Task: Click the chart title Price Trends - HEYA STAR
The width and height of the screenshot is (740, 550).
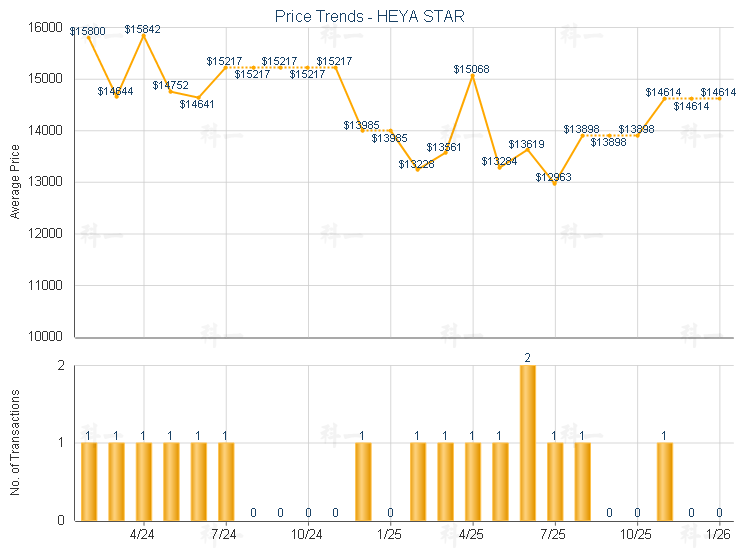Action: tap(369, 16)
